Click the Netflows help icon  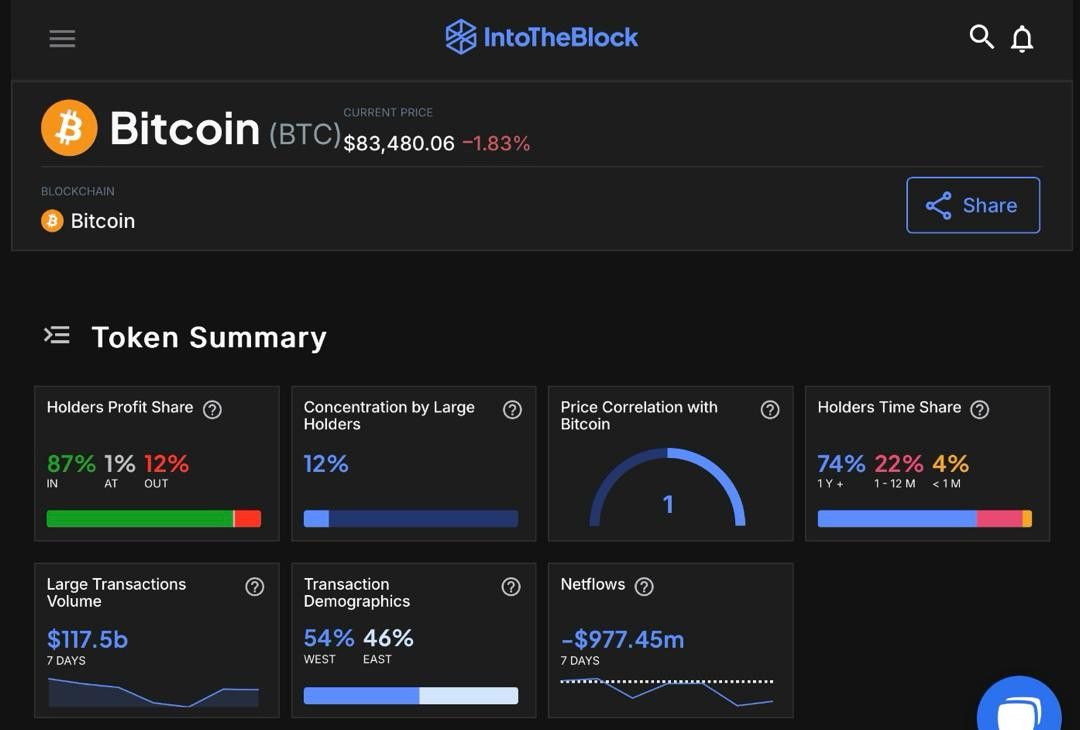tap(644, 587)
